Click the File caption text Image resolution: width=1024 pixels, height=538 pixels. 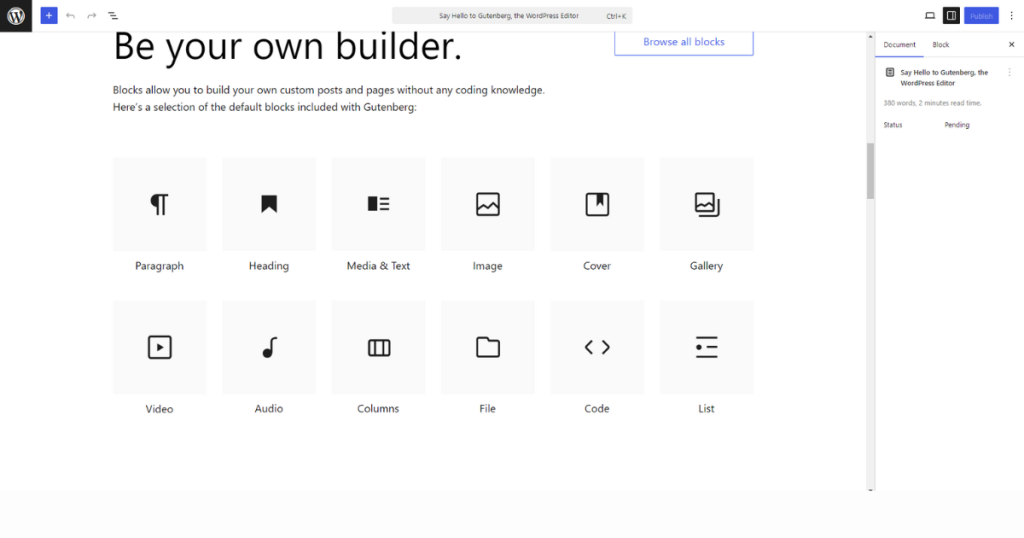488,409
